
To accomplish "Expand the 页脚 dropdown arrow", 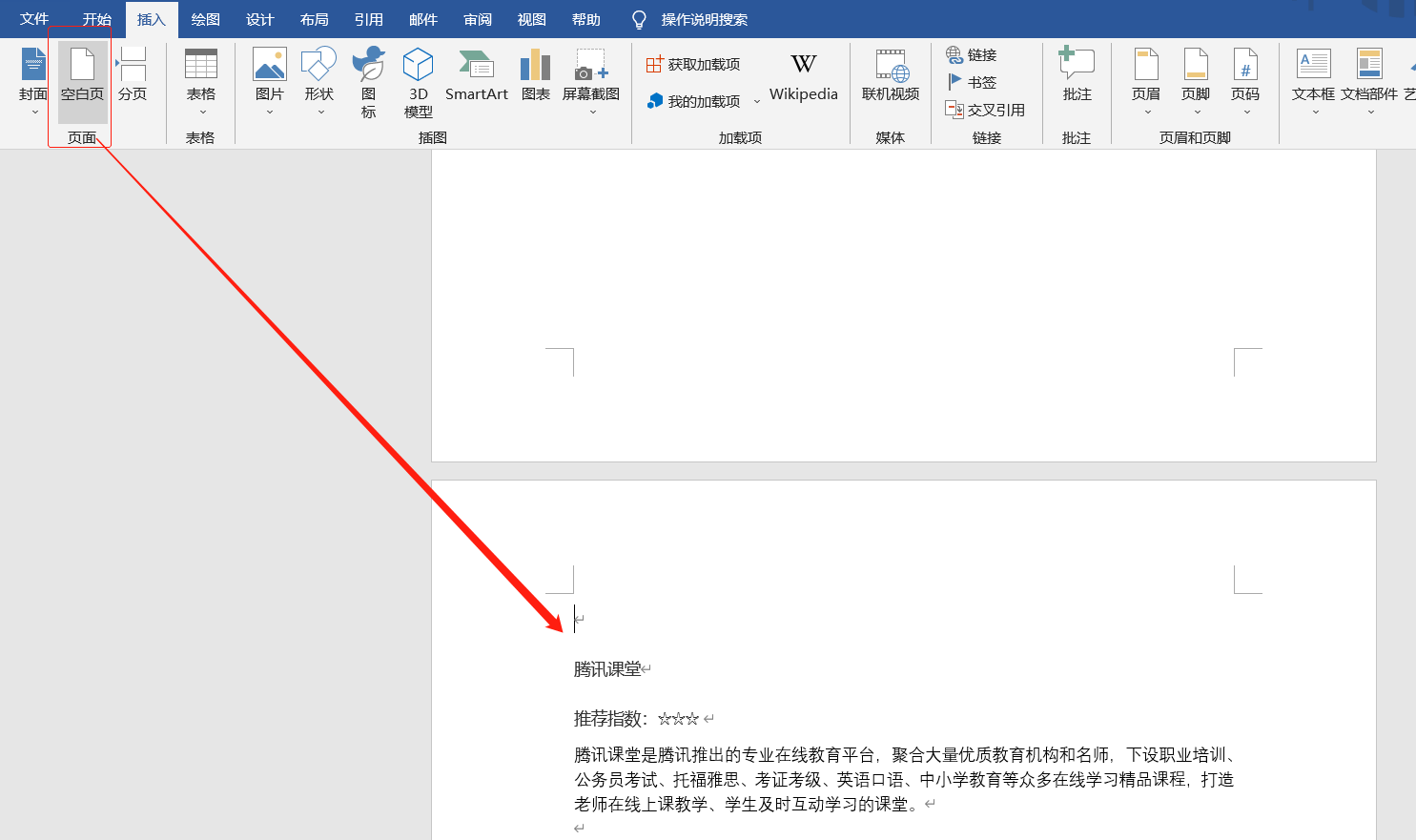I will (x=1197, y=113).
